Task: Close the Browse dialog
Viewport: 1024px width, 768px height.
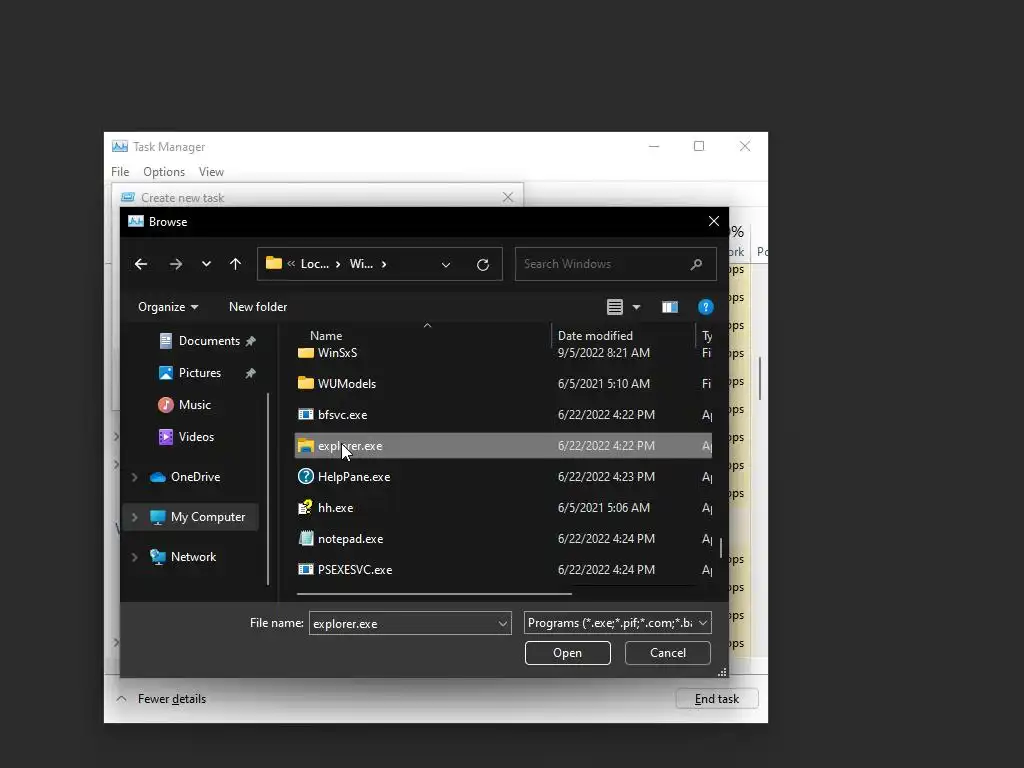Action: pyautogui.click(x=714, y=221)
